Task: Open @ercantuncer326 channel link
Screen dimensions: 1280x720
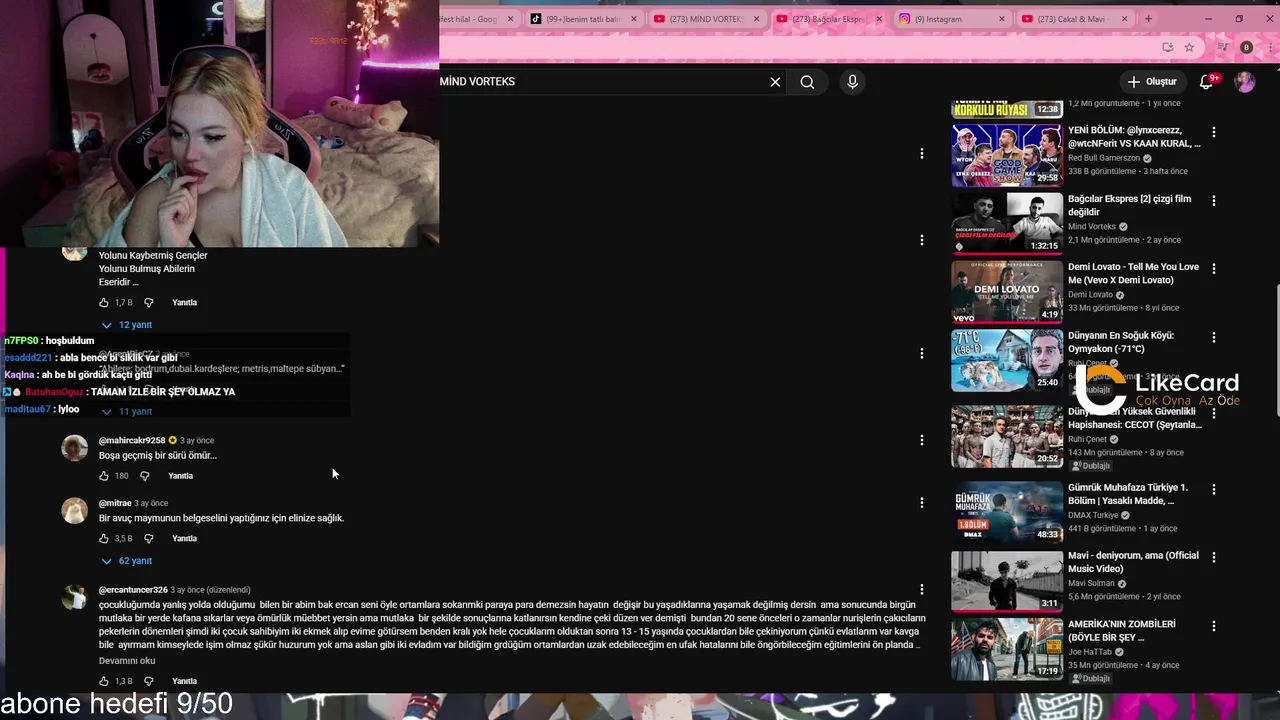Action: [133, 590]
